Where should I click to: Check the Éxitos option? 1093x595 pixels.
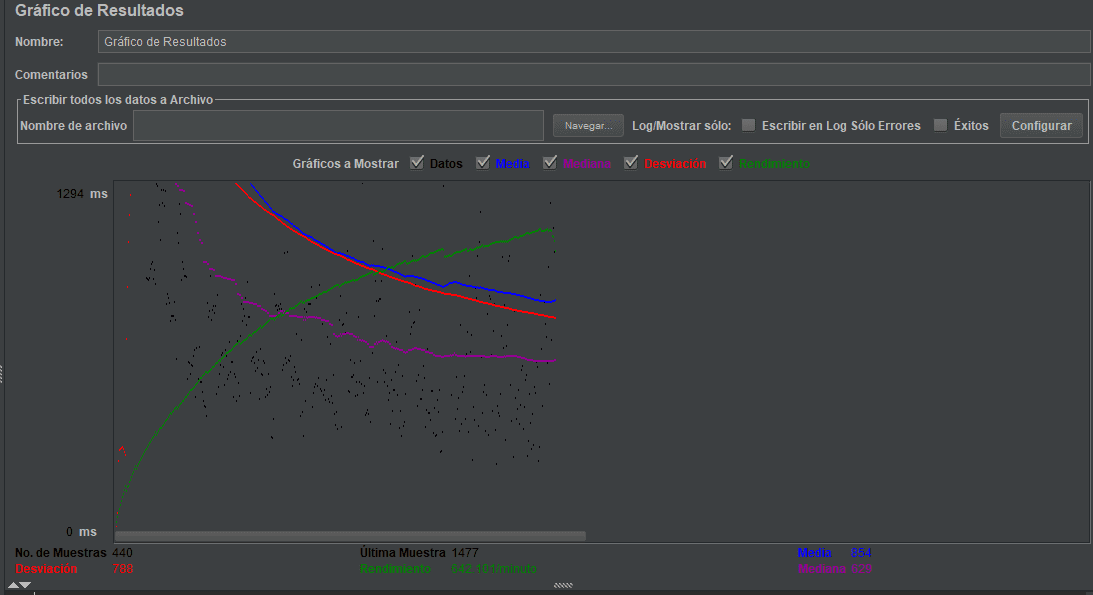pos(938,125)
